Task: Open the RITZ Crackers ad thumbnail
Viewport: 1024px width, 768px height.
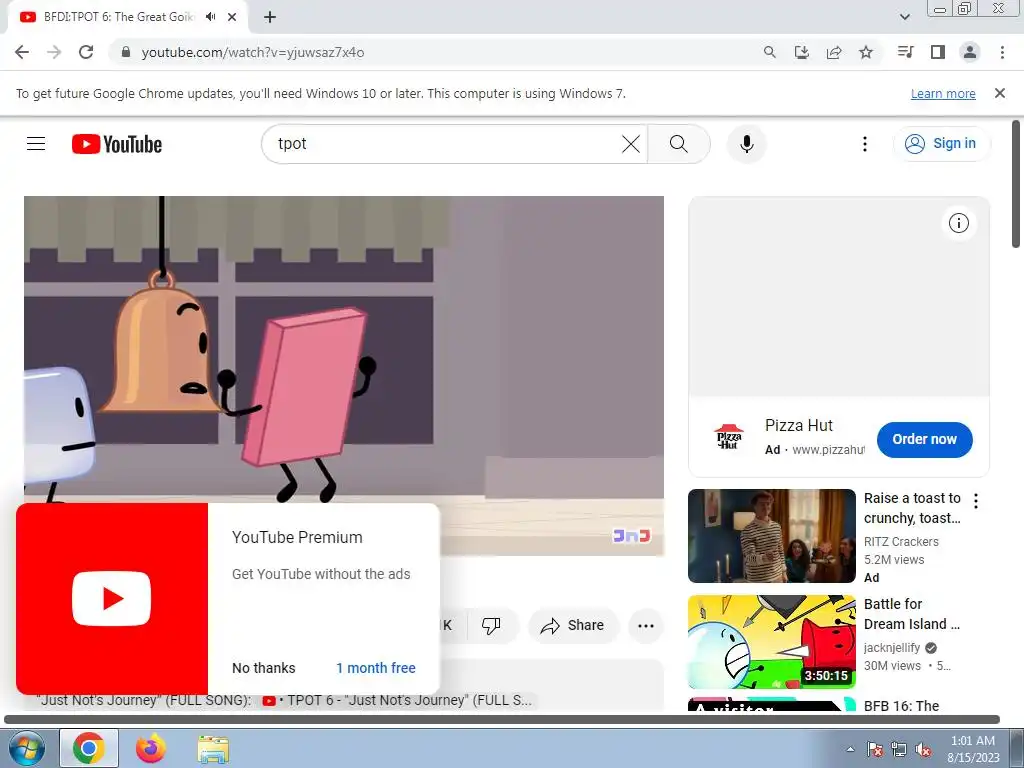Action: pos(771,536)
